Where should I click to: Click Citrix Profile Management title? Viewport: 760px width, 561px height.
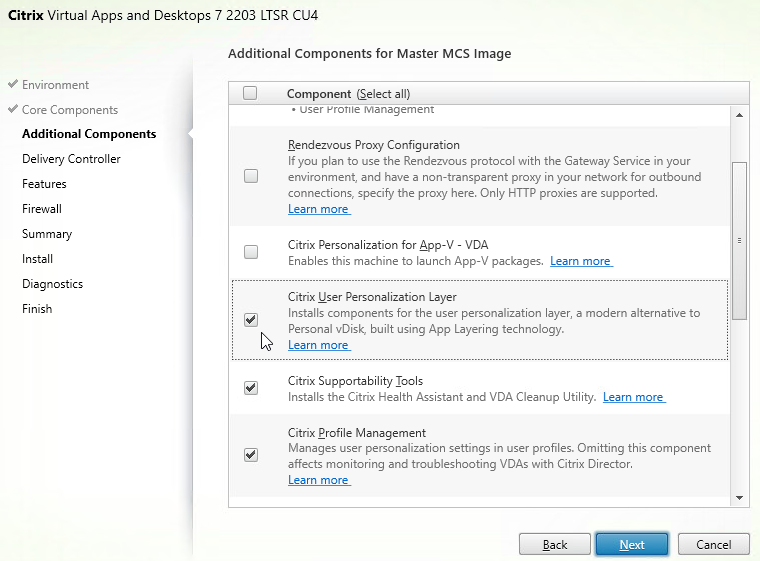click(x=357, y=433)
